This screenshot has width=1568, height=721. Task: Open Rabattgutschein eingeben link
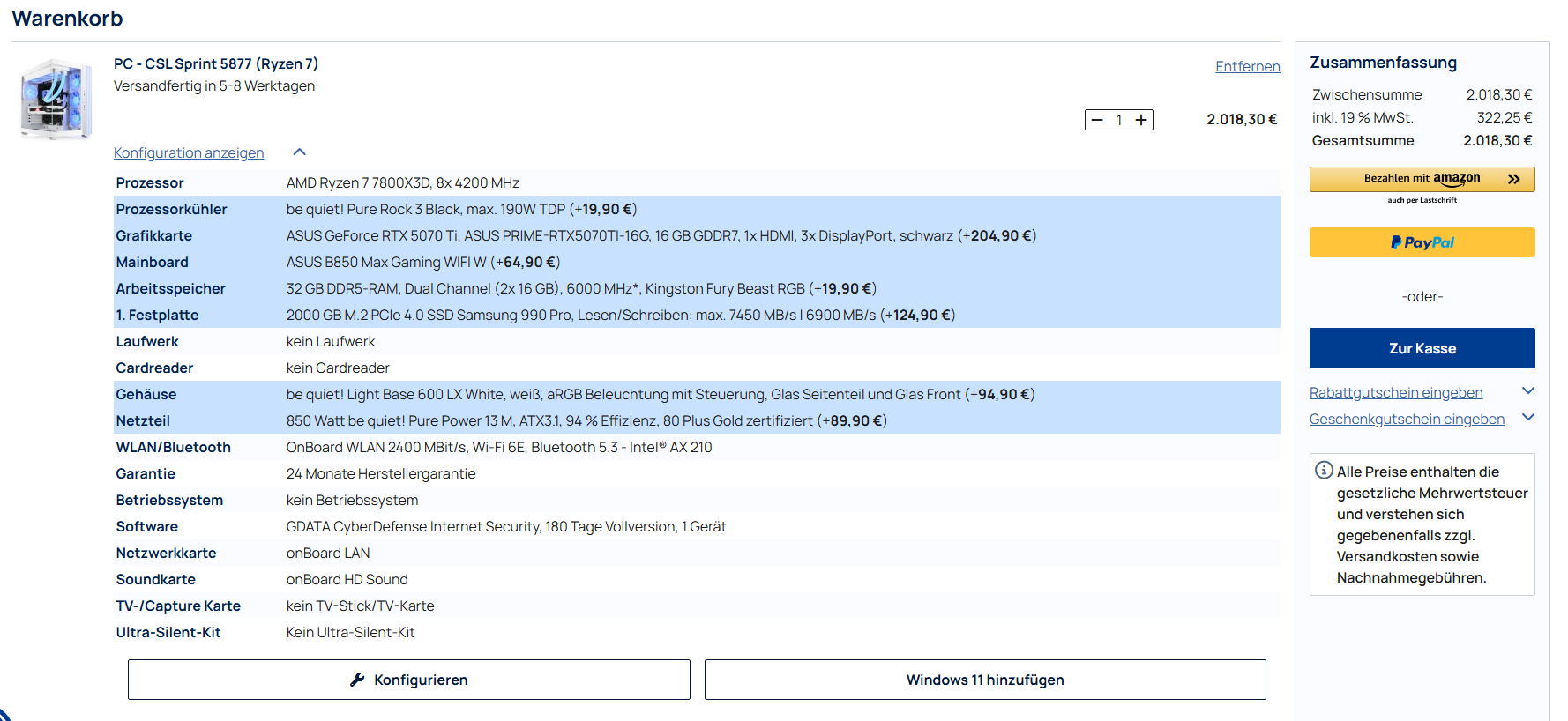(x=1396, y=392)
